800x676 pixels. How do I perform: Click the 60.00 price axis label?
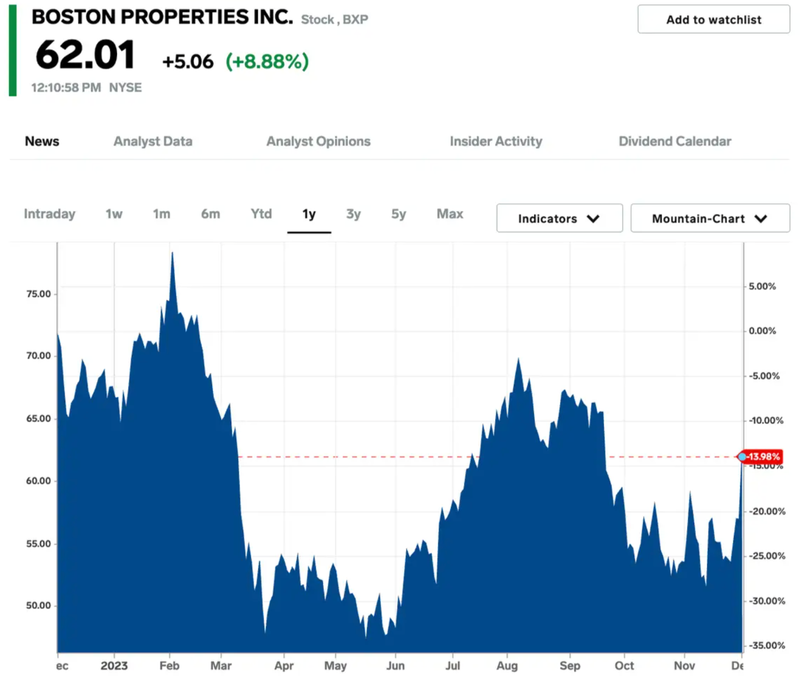point(39,481)
